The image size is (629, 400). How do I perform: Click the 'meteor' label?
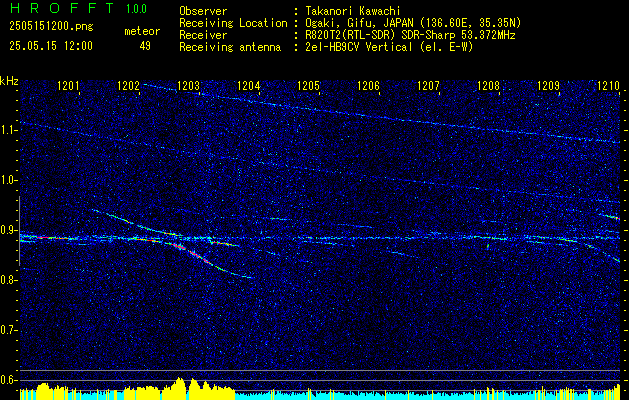[x=142, y=31]
